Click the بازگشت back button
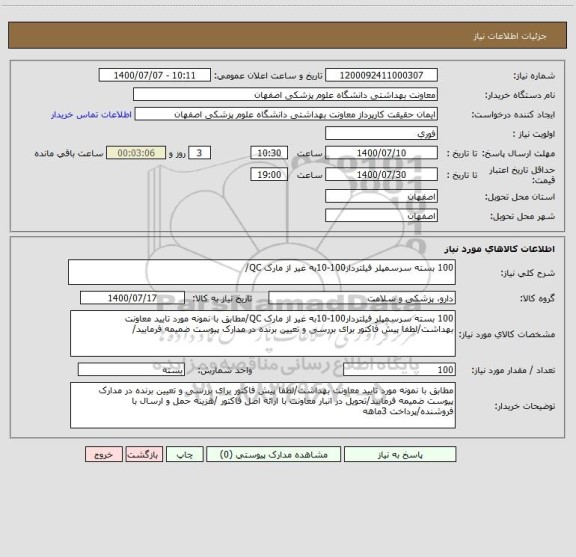The width and height of the screenshot is (576, 557). 144,454
